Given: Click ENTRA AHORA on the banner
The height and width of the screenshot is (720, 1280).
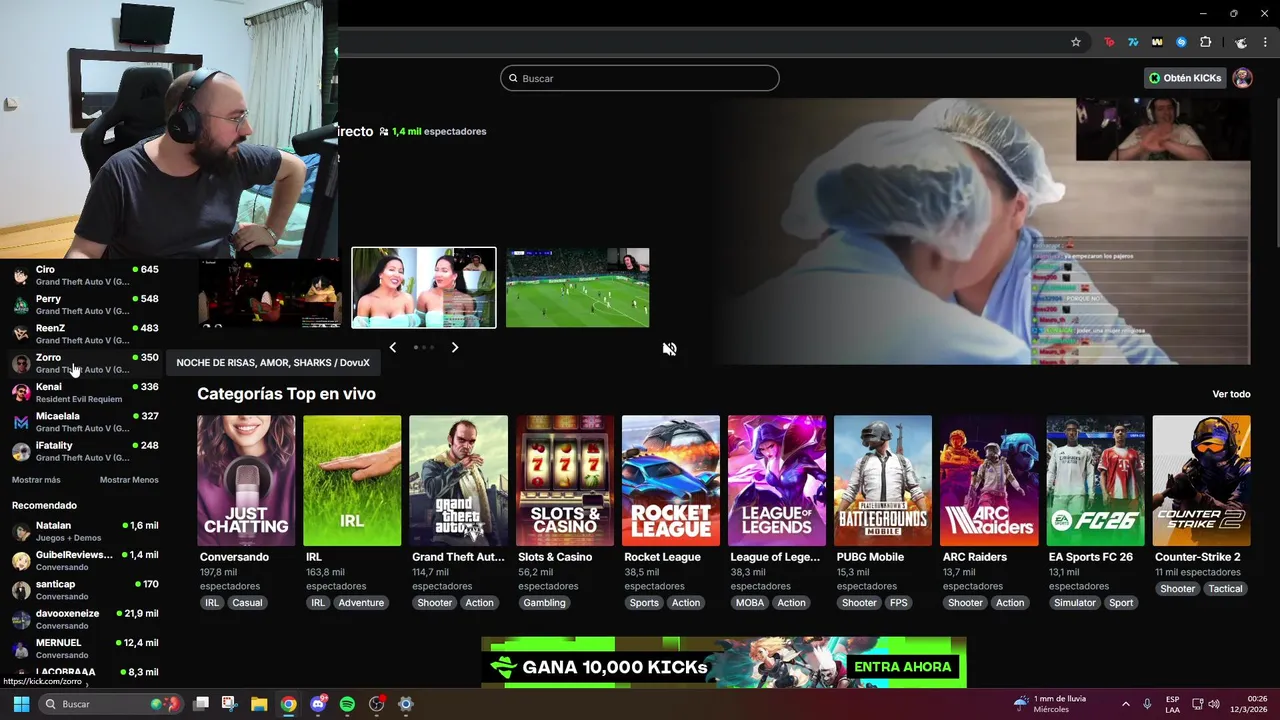Looking at the screenshot, I should click(x=902, y=667).
